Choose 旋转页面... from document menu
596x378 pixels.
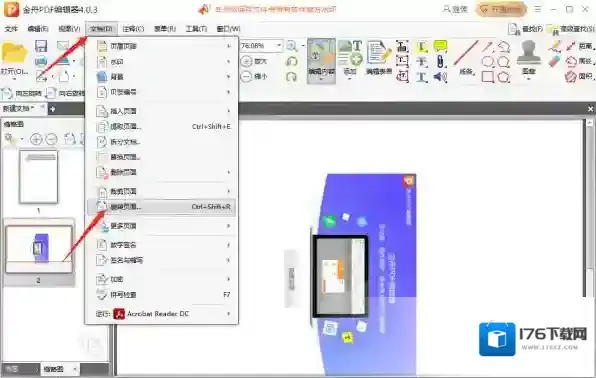pos(162,207)
